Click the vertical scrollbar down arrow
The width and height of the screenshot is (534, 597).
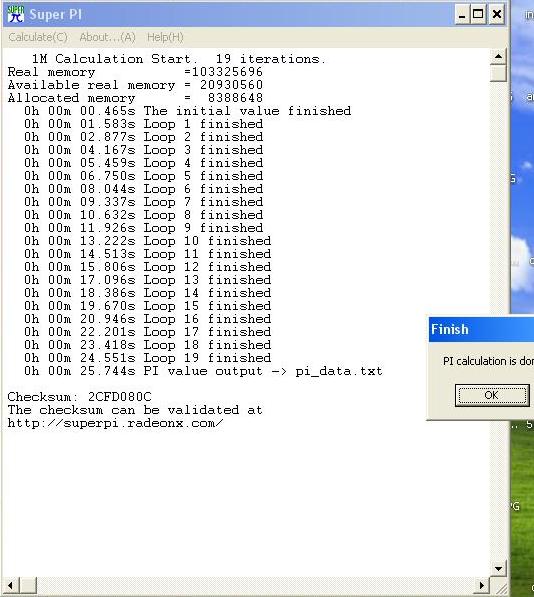tap(498, 569)
